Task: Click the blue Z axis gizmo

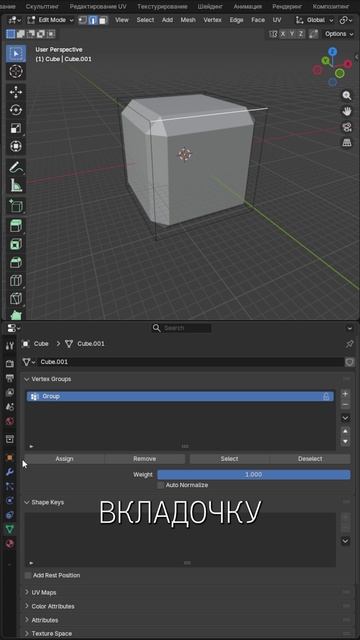Action: point(333,51)
